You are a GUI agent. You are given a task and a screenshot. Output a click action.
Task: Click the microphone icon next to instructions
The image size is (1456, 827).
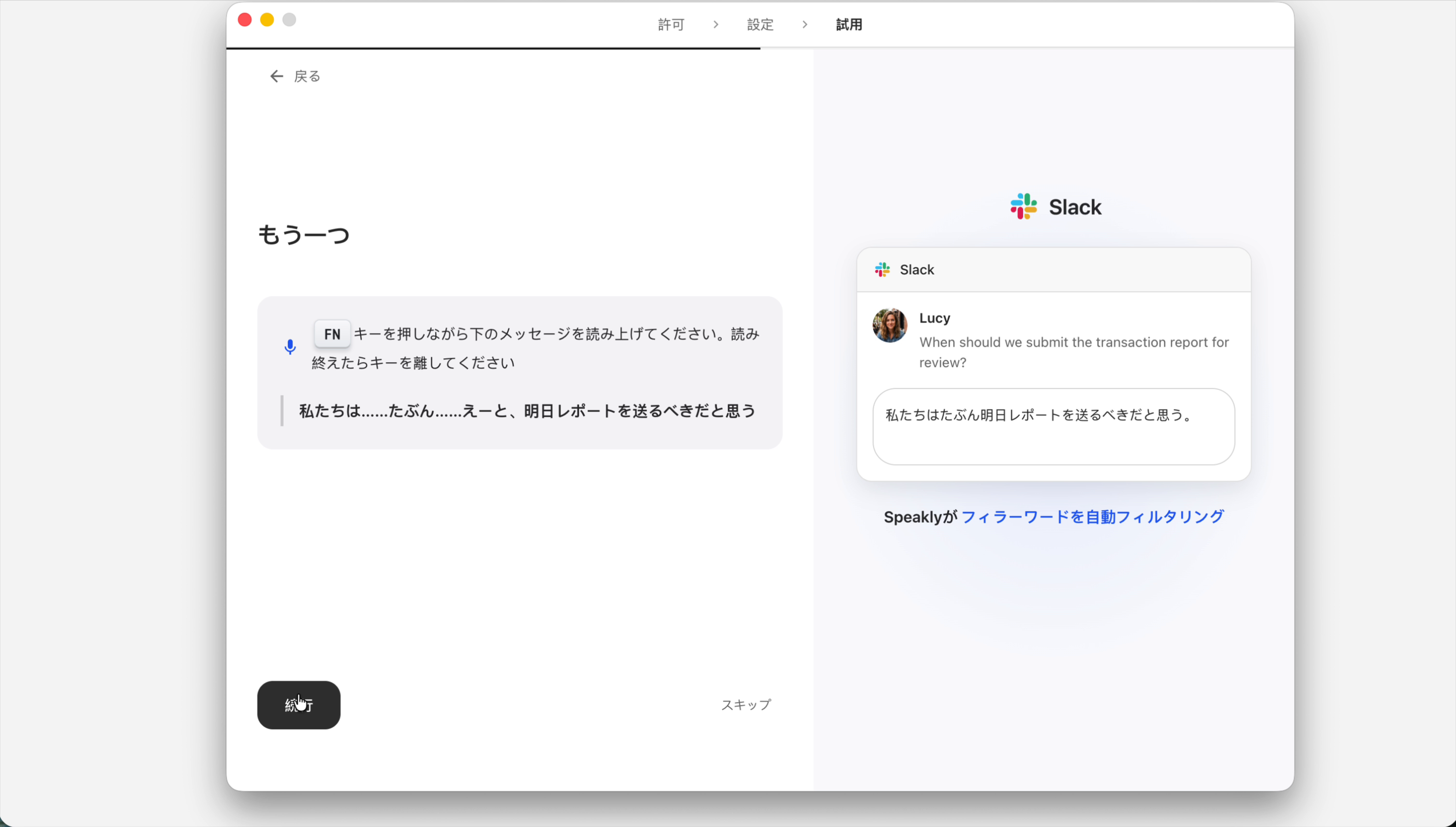(x=290, y=347)
